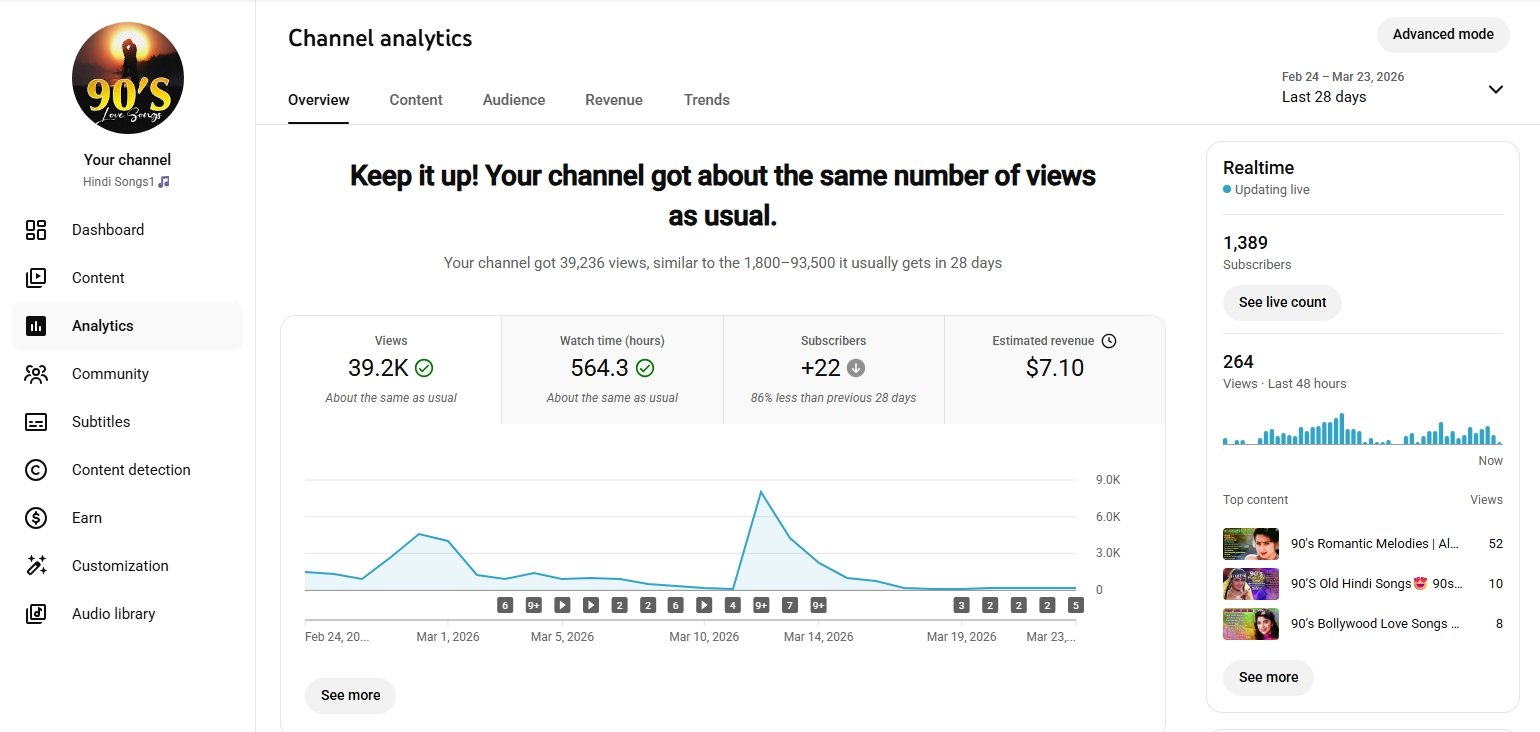Open Audio library sidebar icon
The height and width of the screenshot is (732, 1540).
pos(36,614)
